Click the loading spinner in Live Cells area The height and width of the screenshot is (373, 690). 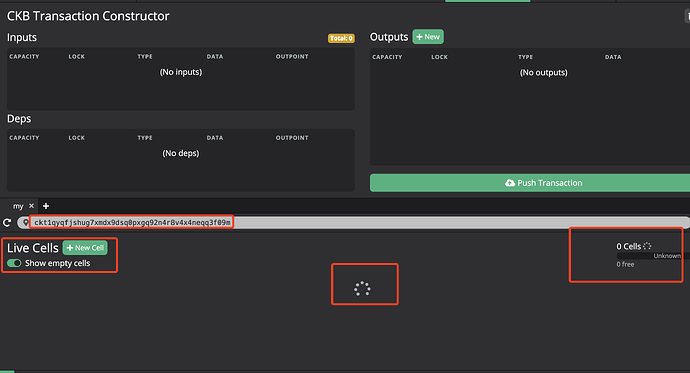point(362,289)
